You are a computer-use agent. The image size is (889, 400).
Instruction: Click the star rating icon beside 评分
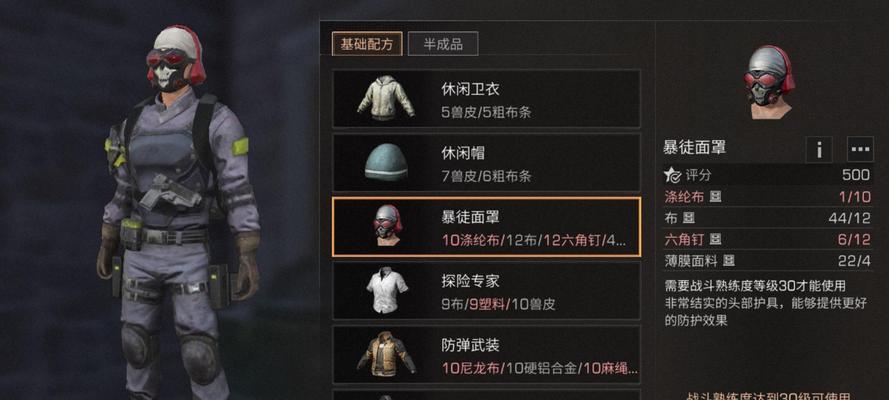672,175
